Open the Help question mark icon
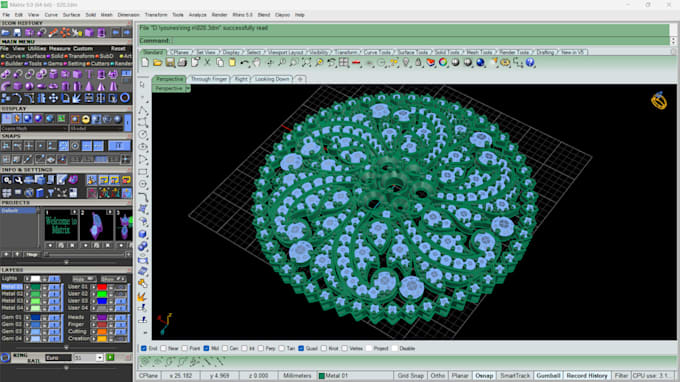Image resolution: width=680 pixels, height=382 pixels. (x=530, y=63)
